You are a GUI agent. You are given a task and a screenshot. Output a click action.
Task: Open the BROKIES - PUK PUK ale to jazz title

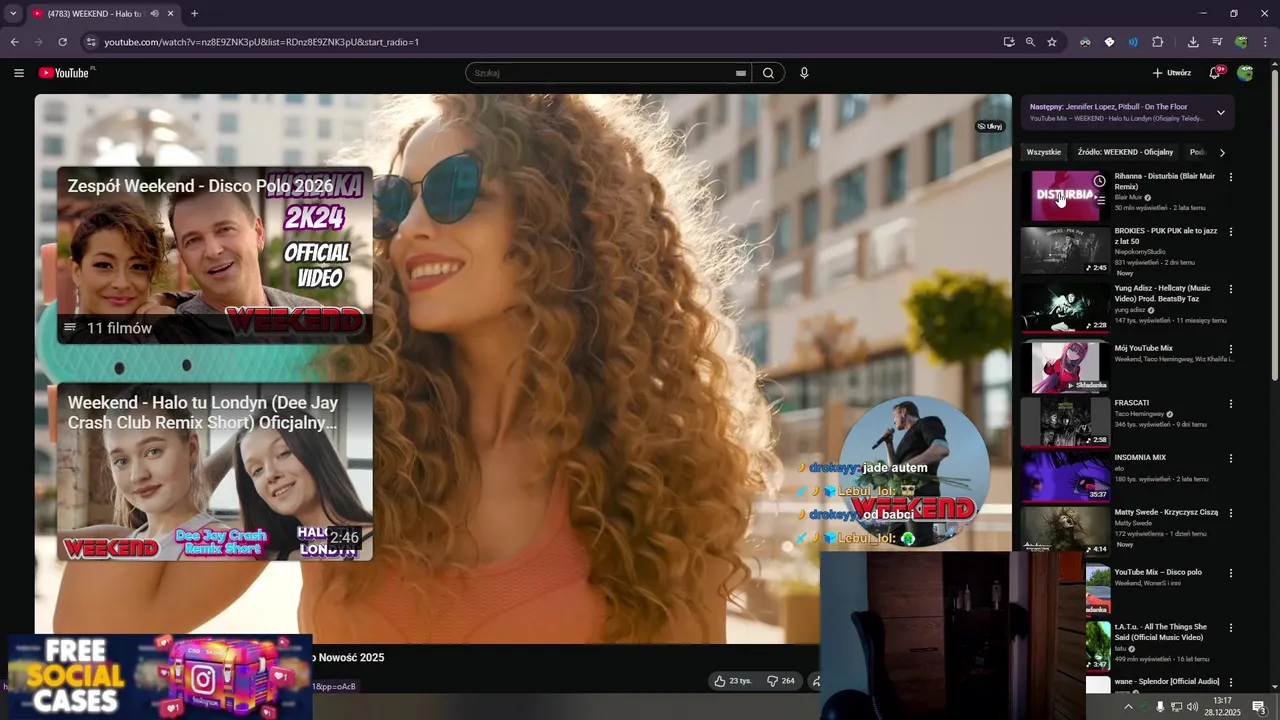[1166, 236]
